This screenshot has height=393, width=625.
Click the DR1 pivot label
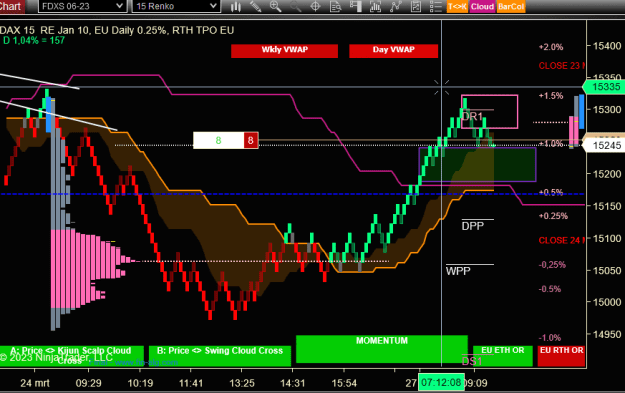point(472,116)
